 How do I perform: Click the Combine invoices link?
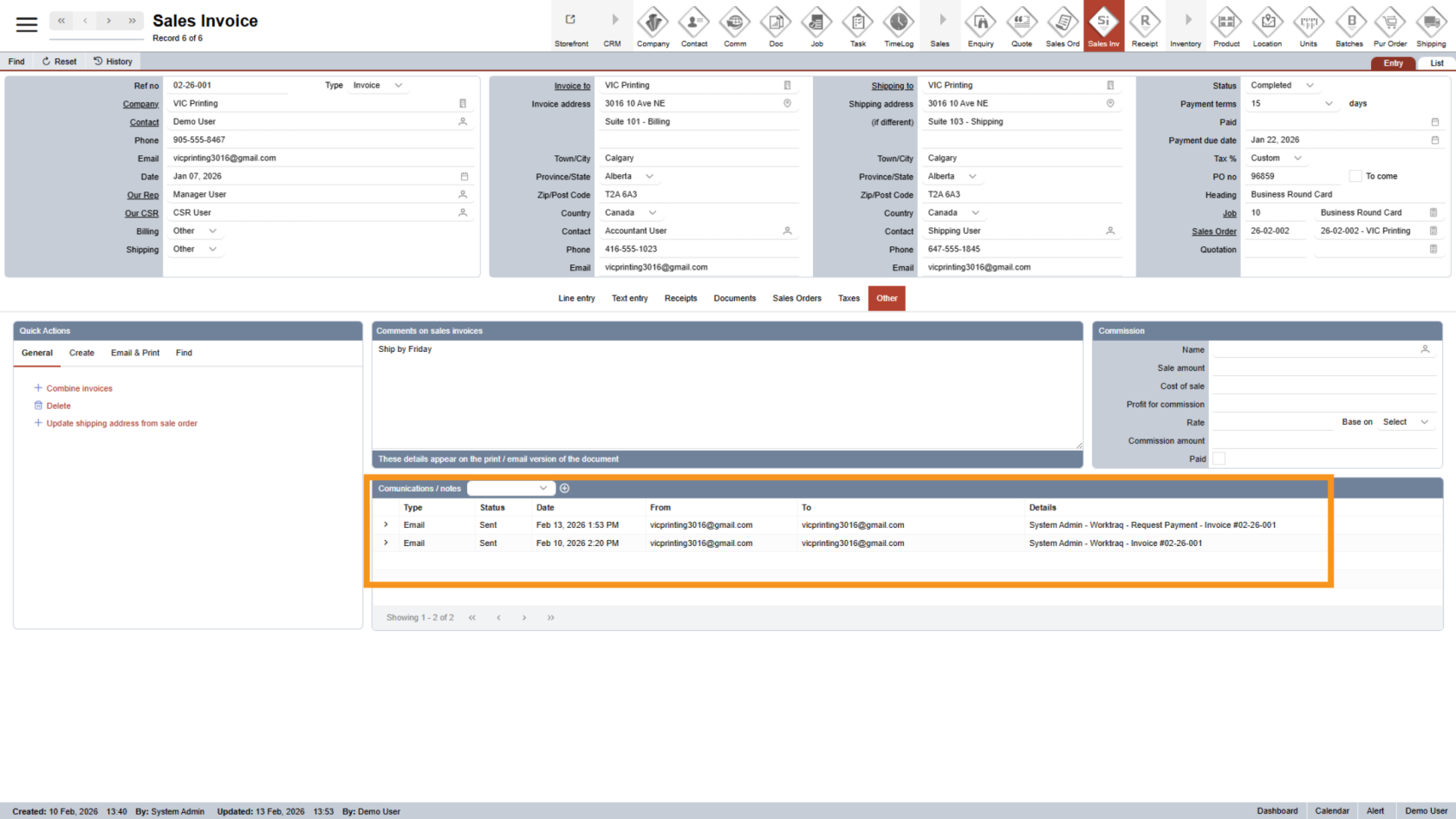79,388
